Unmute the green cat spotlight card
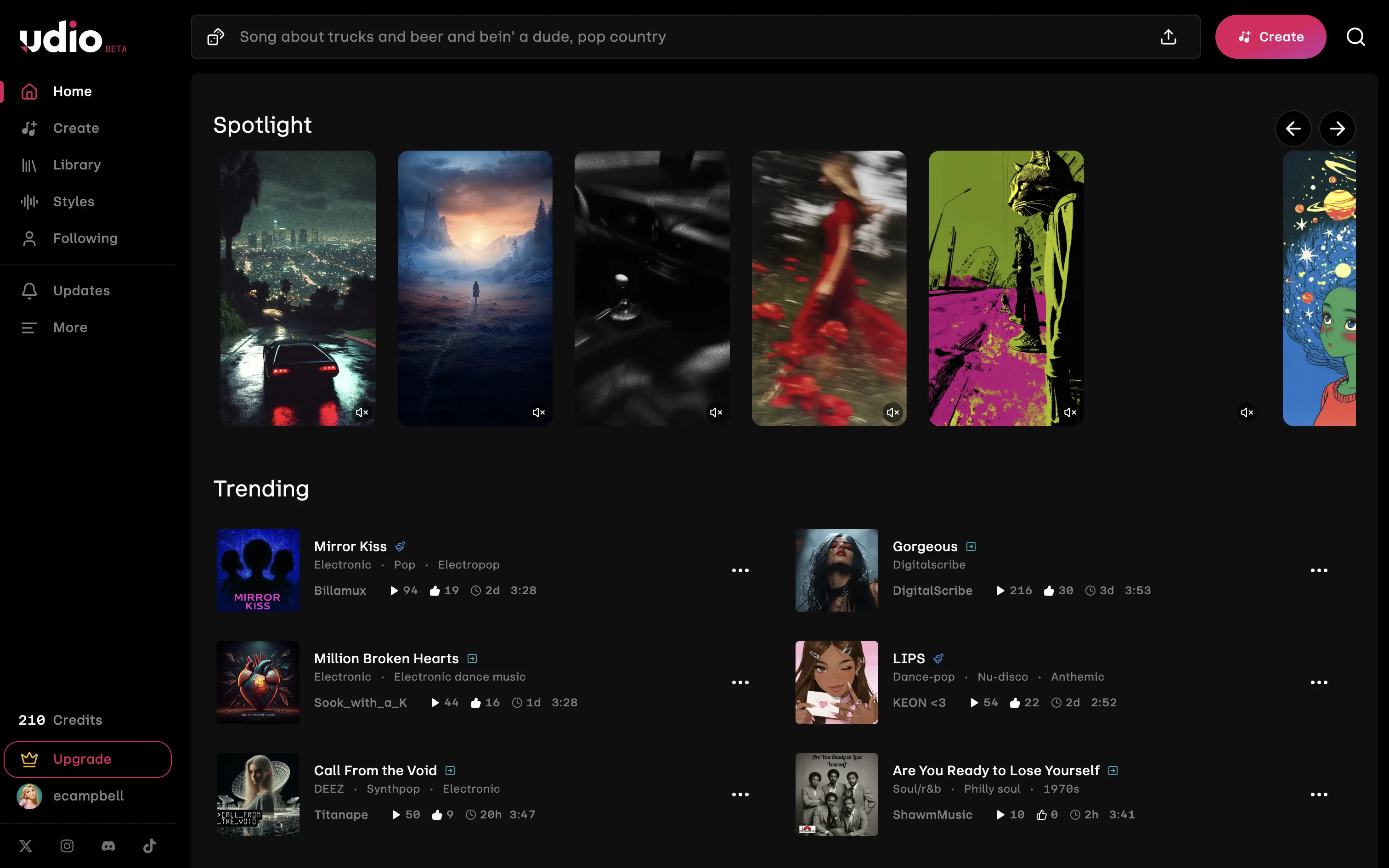Screen dimensions: 1389x868 [1070, 412]
